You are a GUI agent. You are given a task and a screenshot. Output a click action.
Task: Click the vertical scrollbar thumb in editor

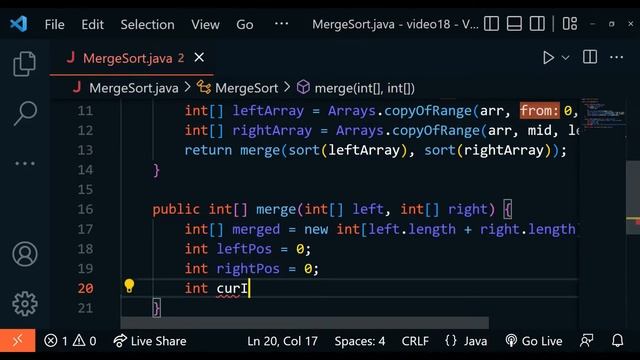coord(633,198)
